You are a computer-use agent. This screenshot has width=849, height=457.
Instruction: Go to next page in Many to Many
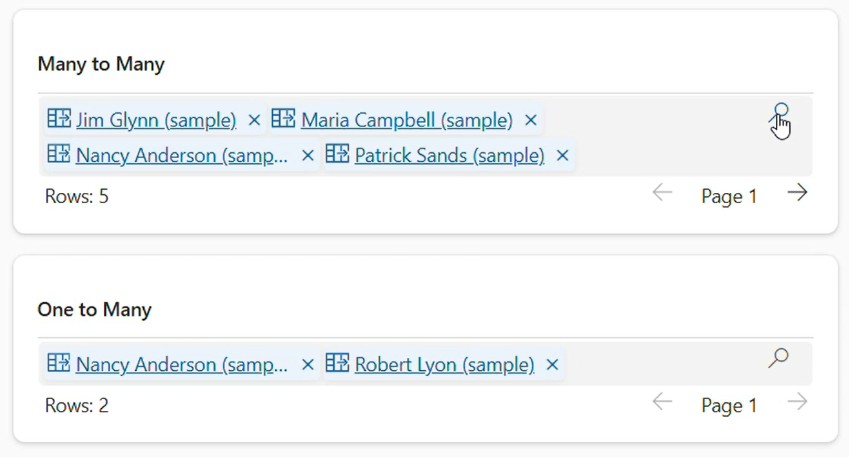click(x=797, y=193)
